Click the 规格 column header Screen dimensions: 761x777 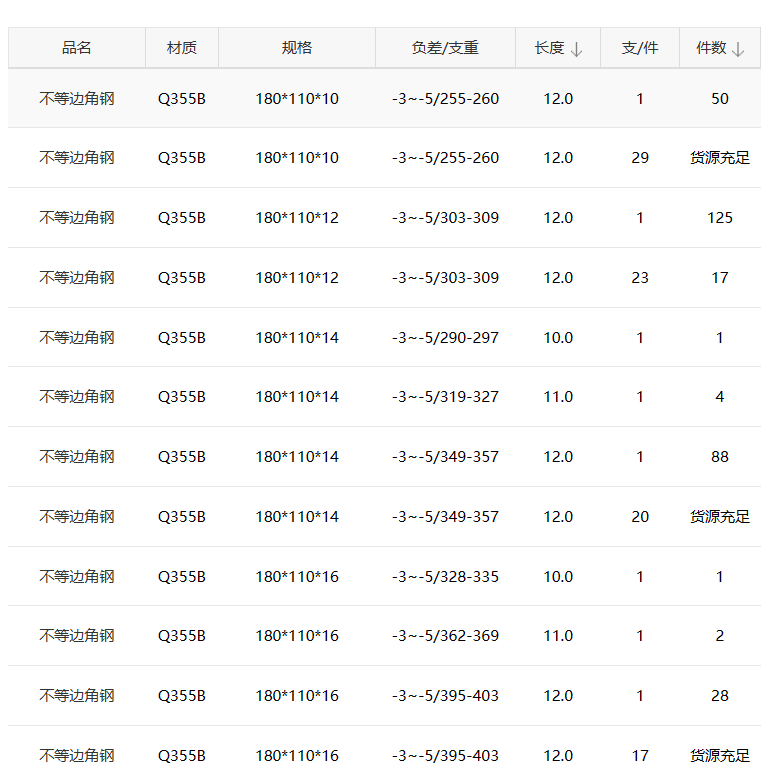click(297, 48)
